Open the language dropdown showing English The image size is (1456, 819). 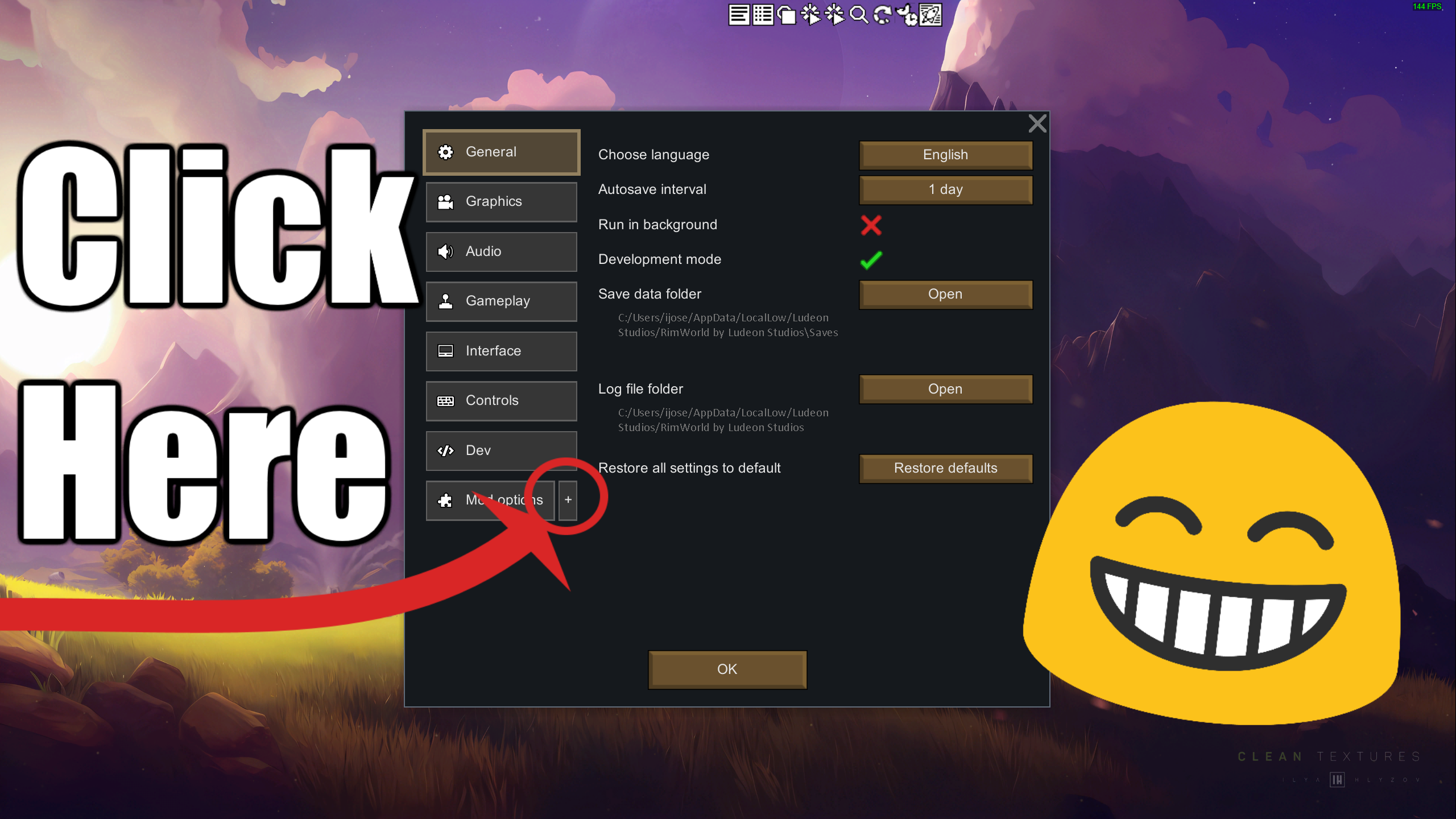click(x=945, y=155)
